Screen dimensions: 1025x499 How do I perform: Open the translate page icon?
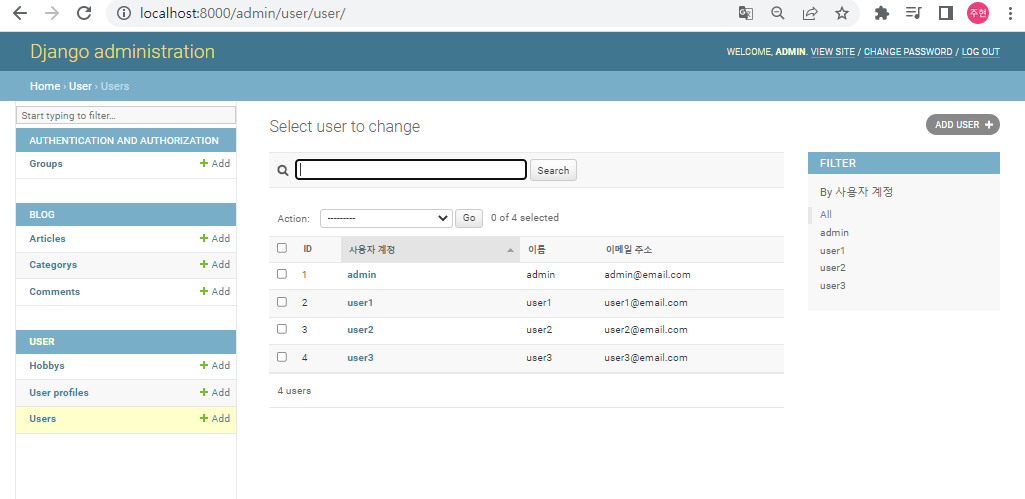click(745, 13)
